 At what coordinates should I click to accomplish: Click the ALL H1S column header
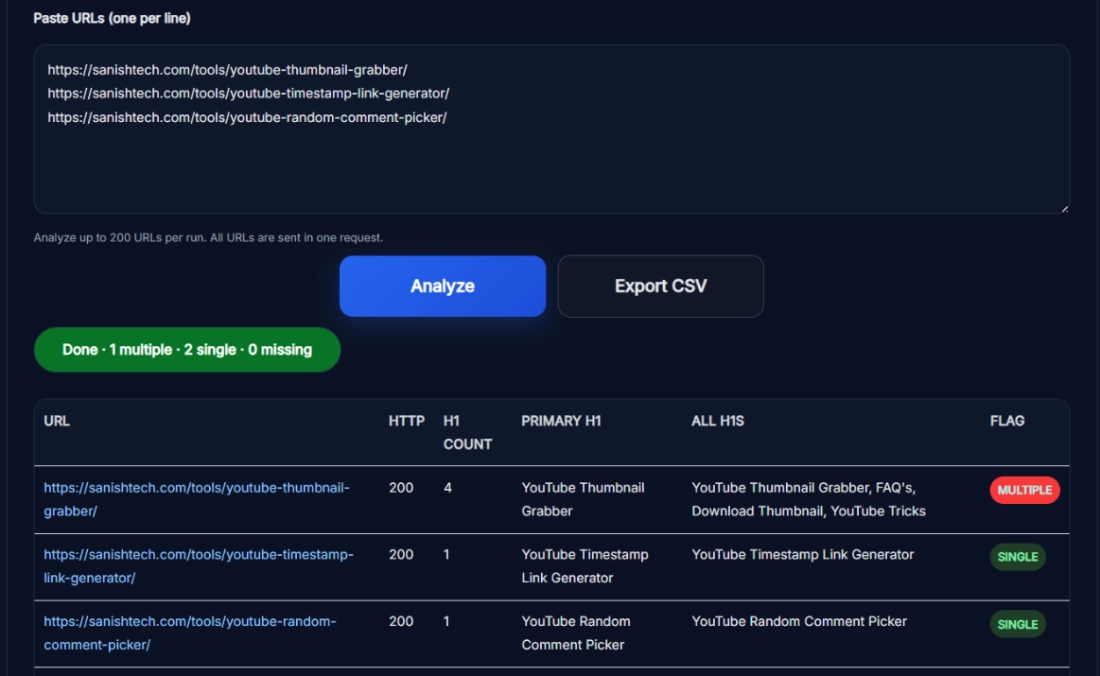[x=717, y=421]
